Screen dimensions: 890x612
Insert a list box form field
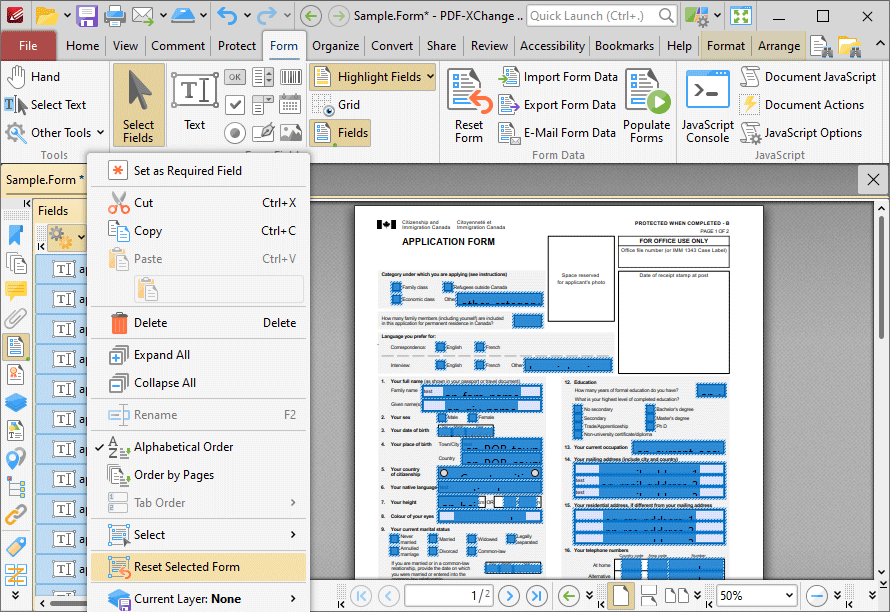(263, 77)
